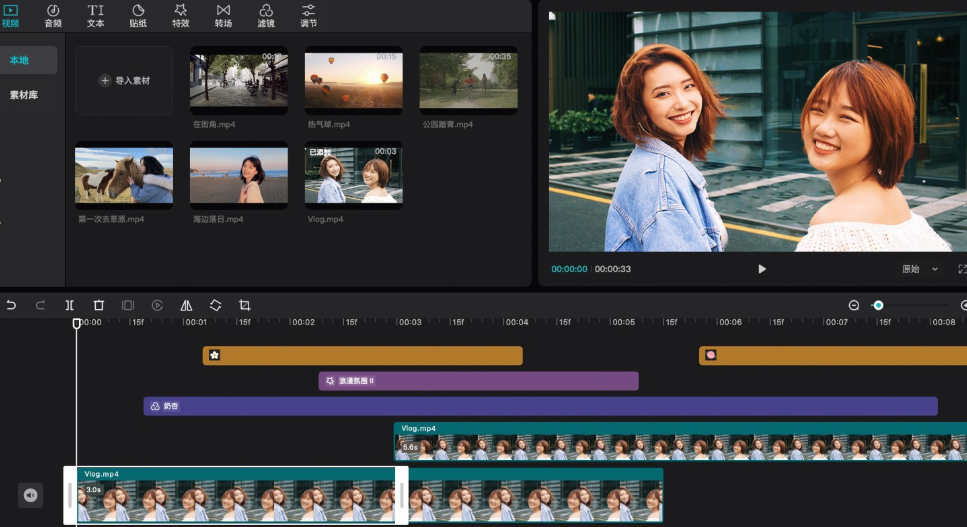The image size is (967, 527).
Task: Click the current time 00:00:00 in preview
Action: click(569, 269)
